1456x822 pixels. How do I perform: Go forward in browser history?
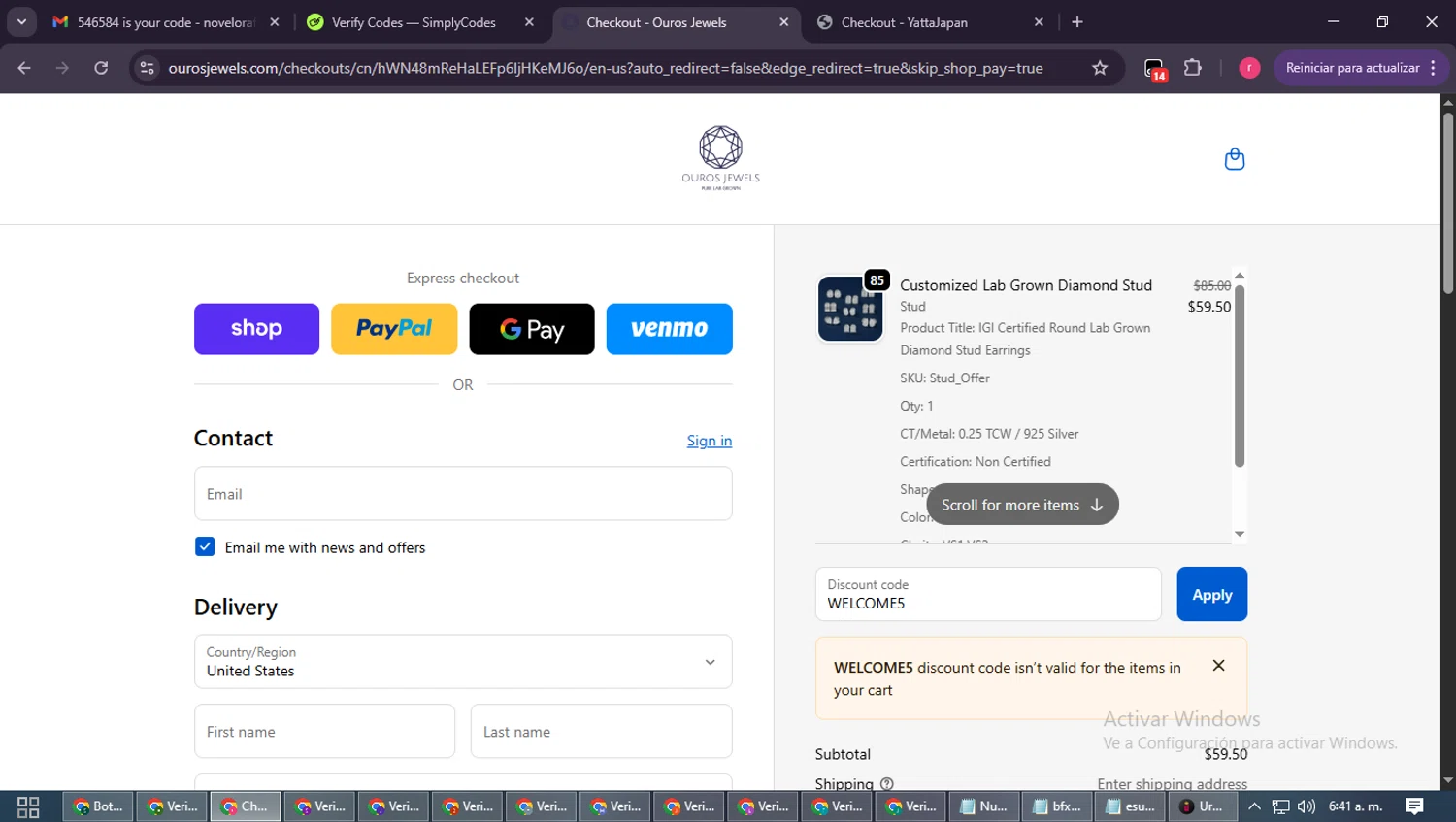pyautogui.click(x=62, y=68)
